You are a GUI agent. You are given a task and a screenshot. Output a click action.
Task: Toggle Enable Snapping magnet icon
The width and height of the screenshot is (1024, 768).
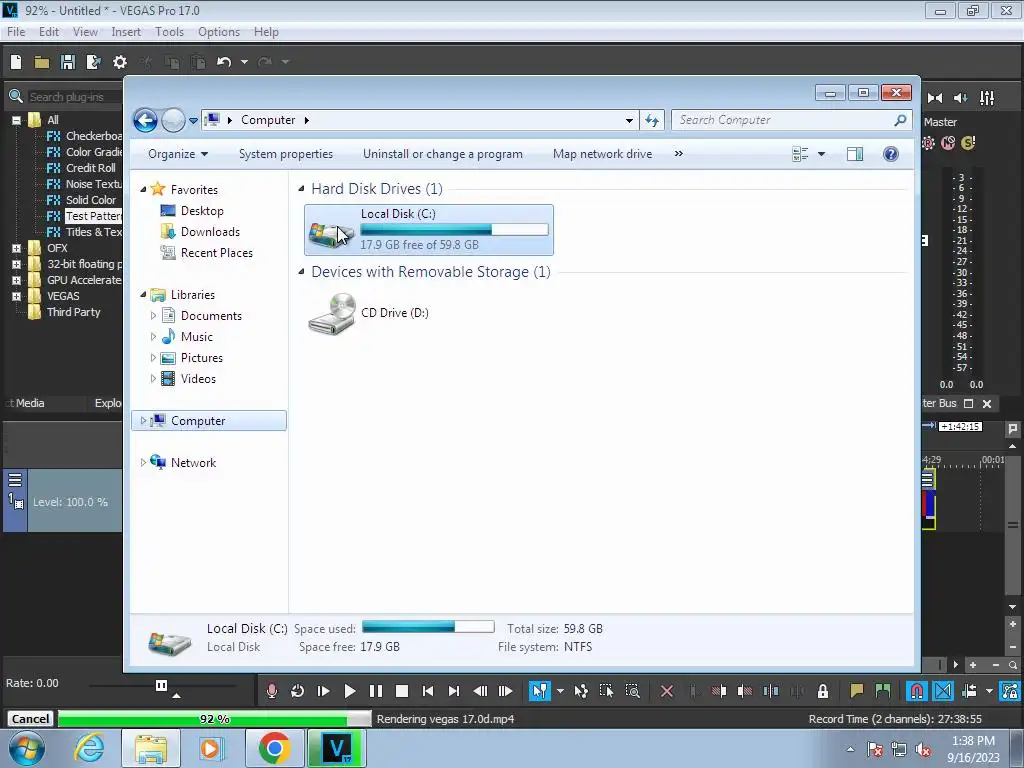[917, 691]
